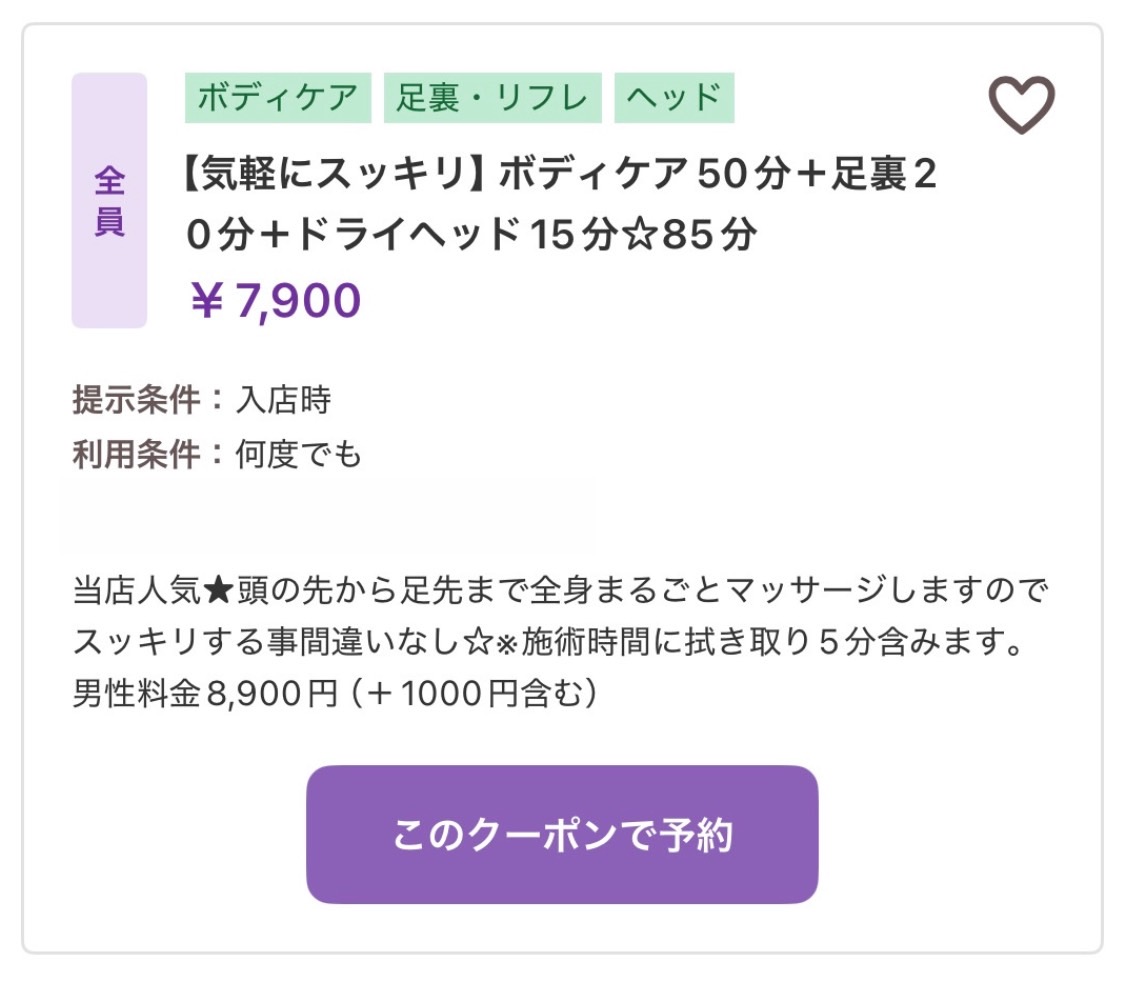Click the black ★ star in the description
Screen dimensions: 1125x982
(x=218, y=590)
